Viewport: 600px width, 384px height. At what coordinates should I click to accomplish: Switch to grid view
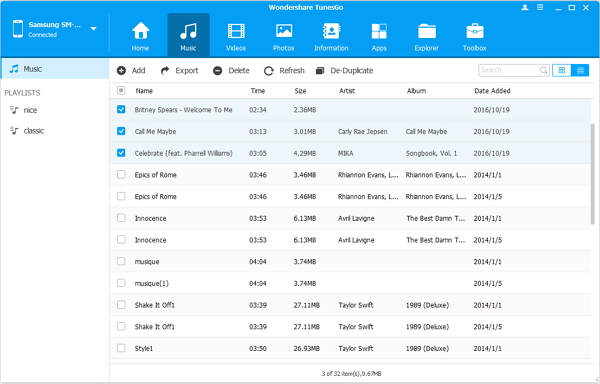coord(562,70)
